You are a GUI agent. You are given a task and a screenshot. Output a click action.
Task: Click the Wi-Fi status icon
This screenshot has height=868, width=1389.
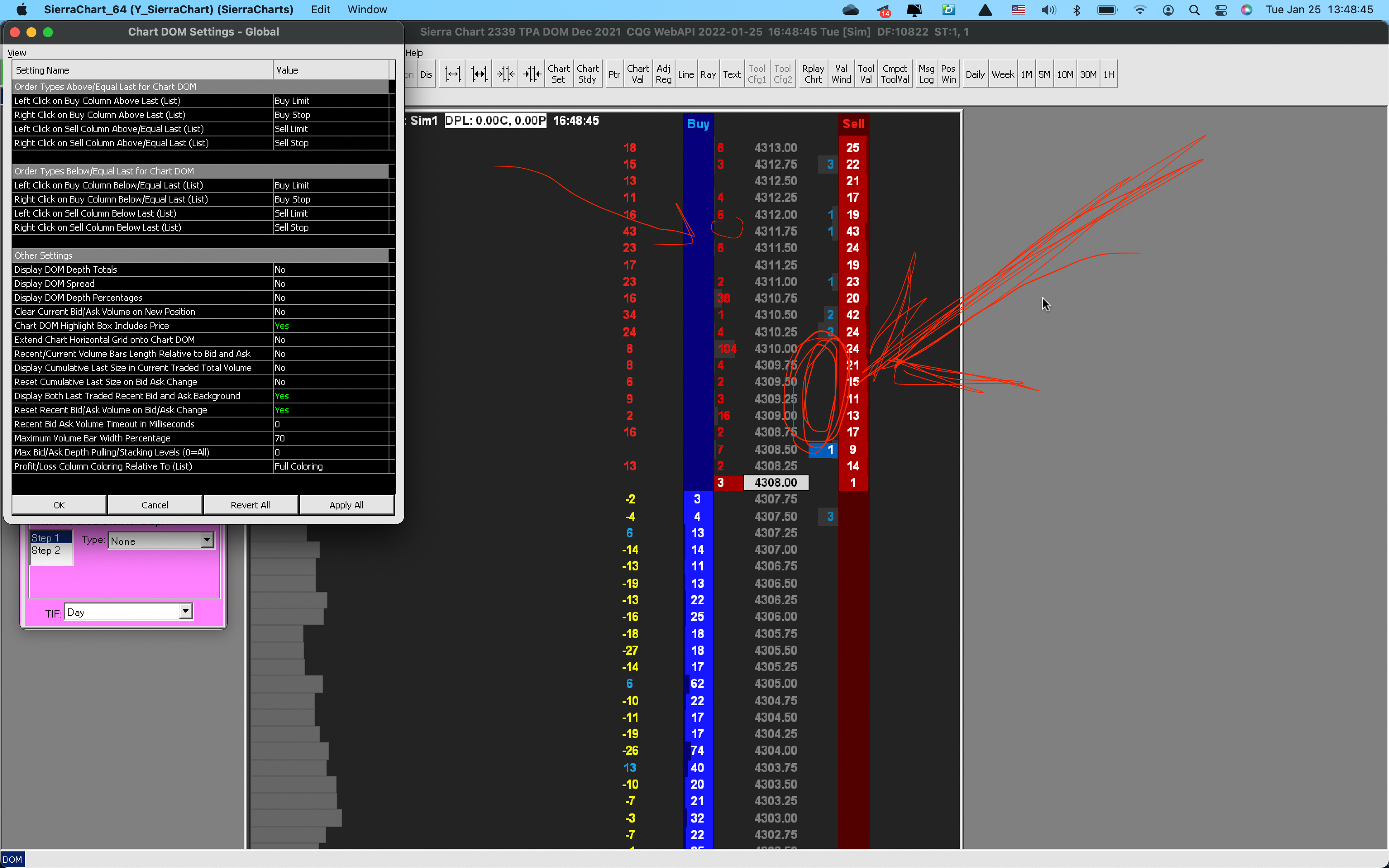pos(1140,10)
